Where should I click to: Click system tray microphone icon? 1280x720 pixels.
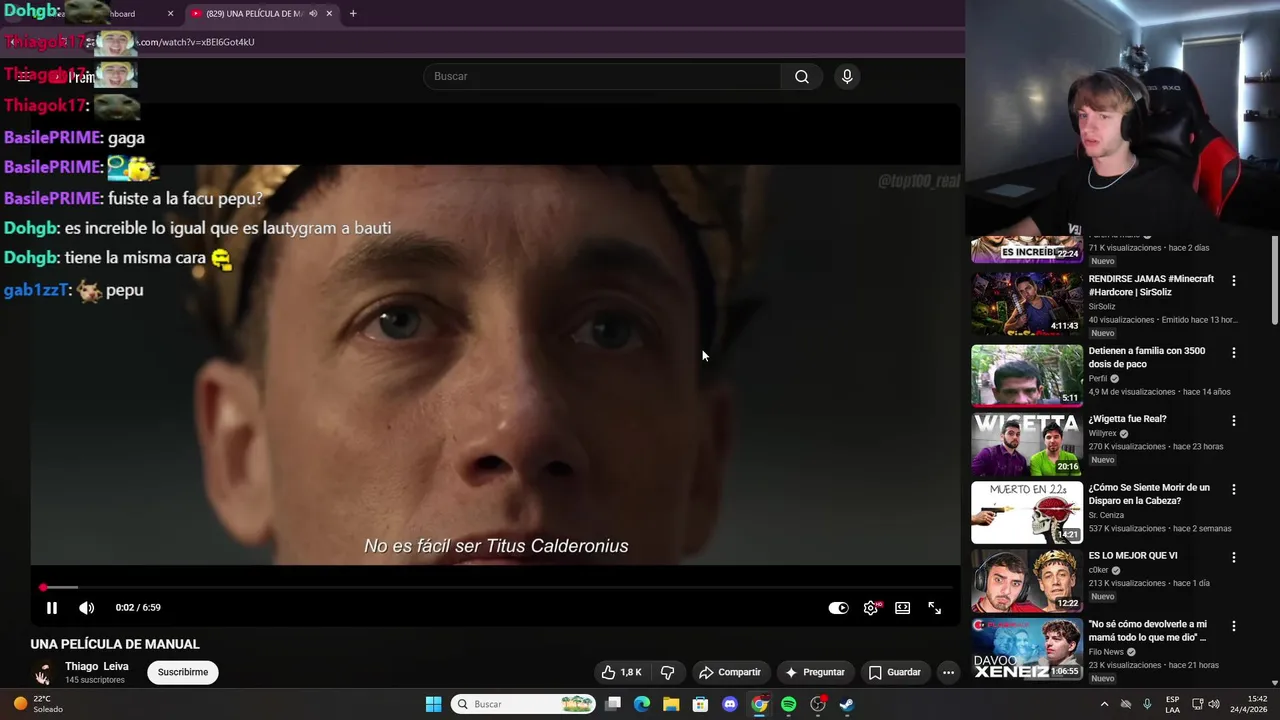1147,704
